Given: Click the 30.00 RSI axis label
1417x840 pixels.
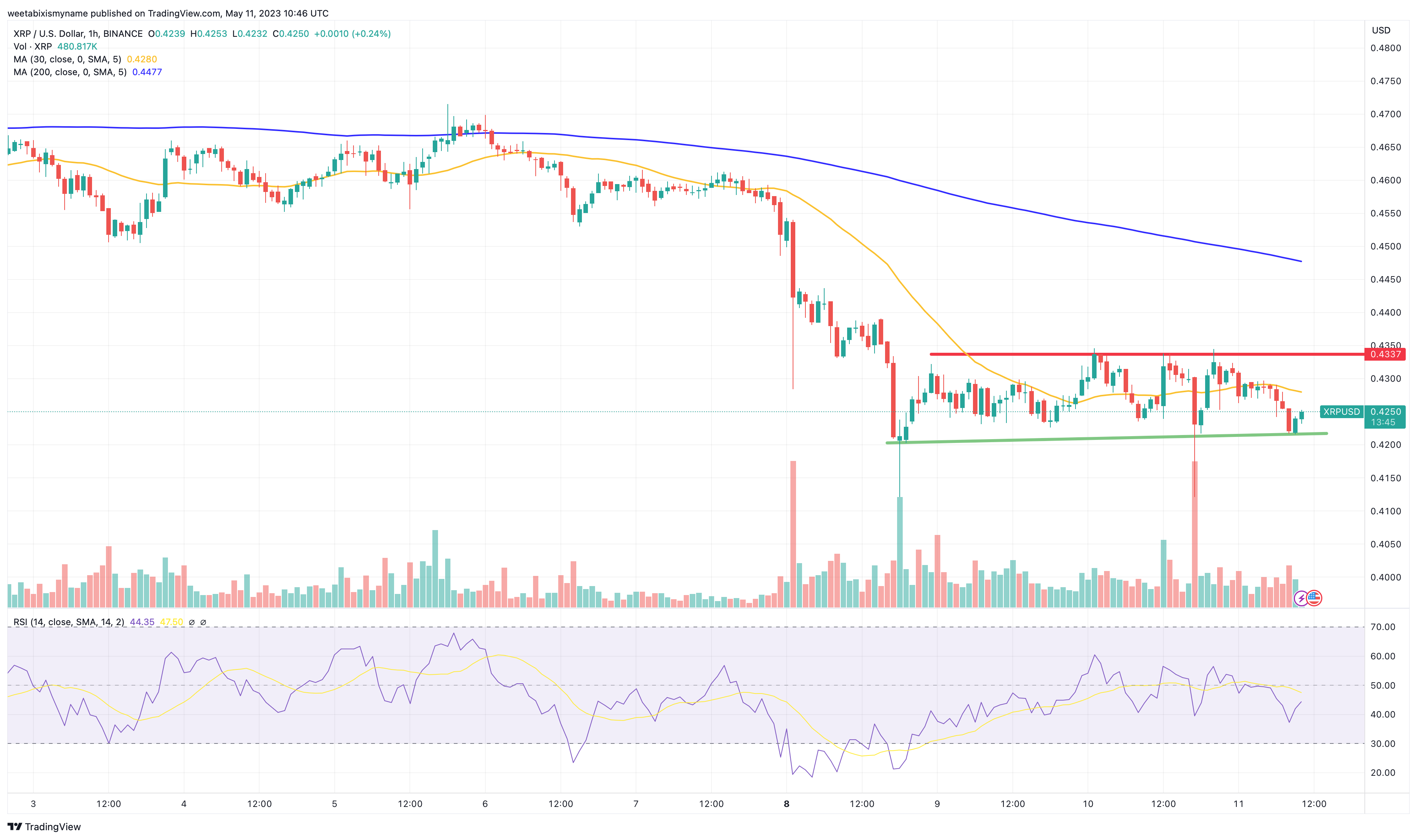Looking at the screenshot, I should [1383, 744].
